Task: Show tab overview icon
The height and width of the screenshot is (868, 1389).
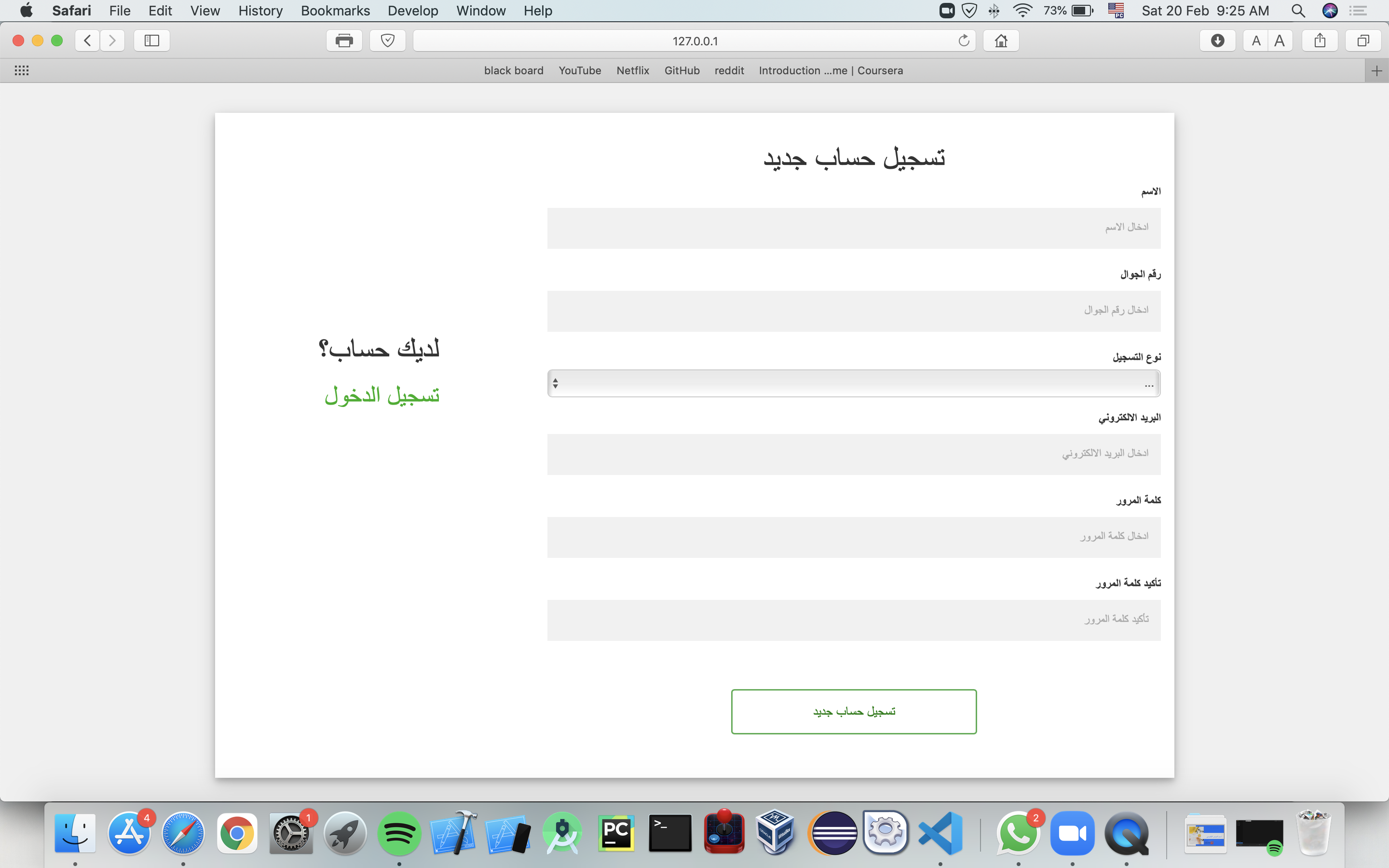Action: coord(1362,41)
